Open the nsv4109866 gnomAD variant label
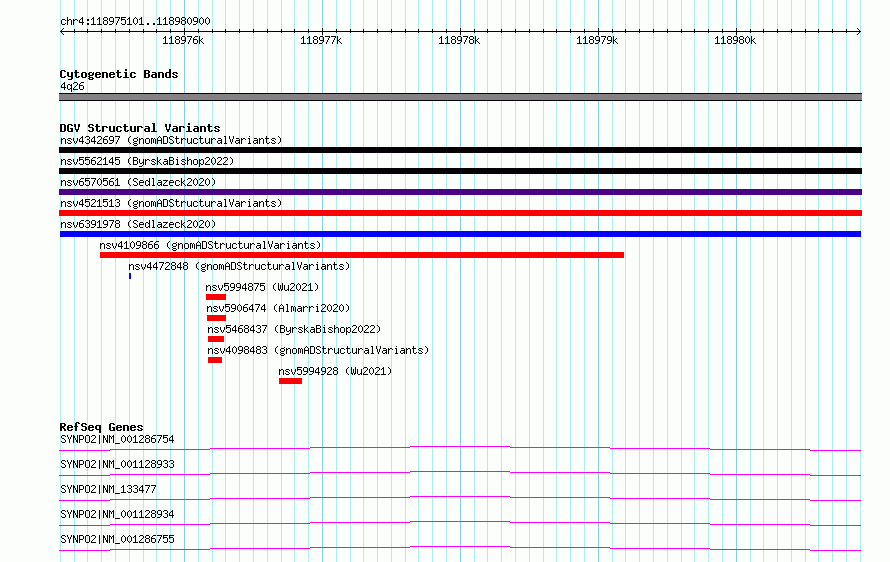The image size is (890, 562). click(210, 245)
